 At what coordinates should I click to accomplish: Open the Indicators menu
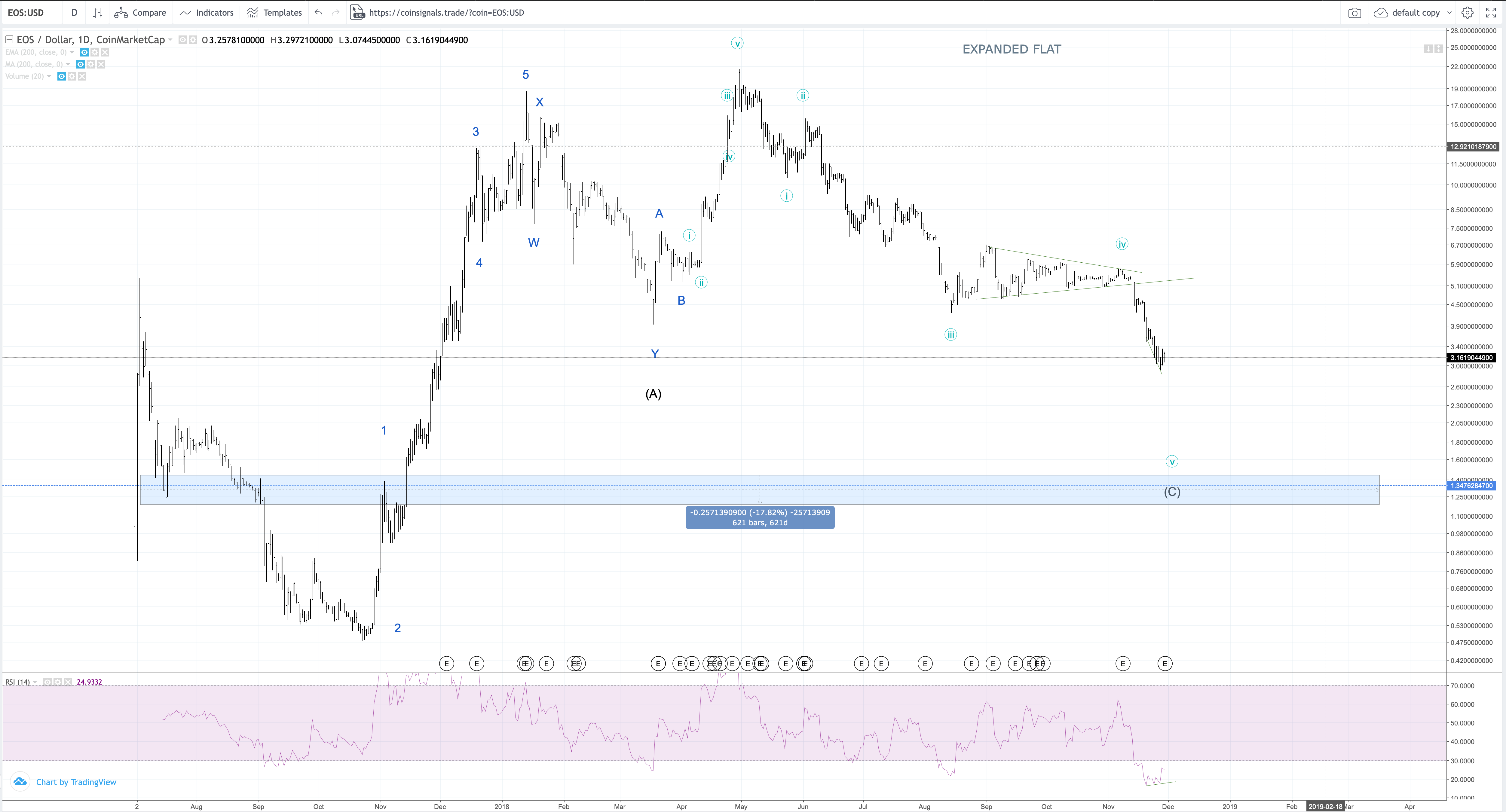click(x=207, y=12)
